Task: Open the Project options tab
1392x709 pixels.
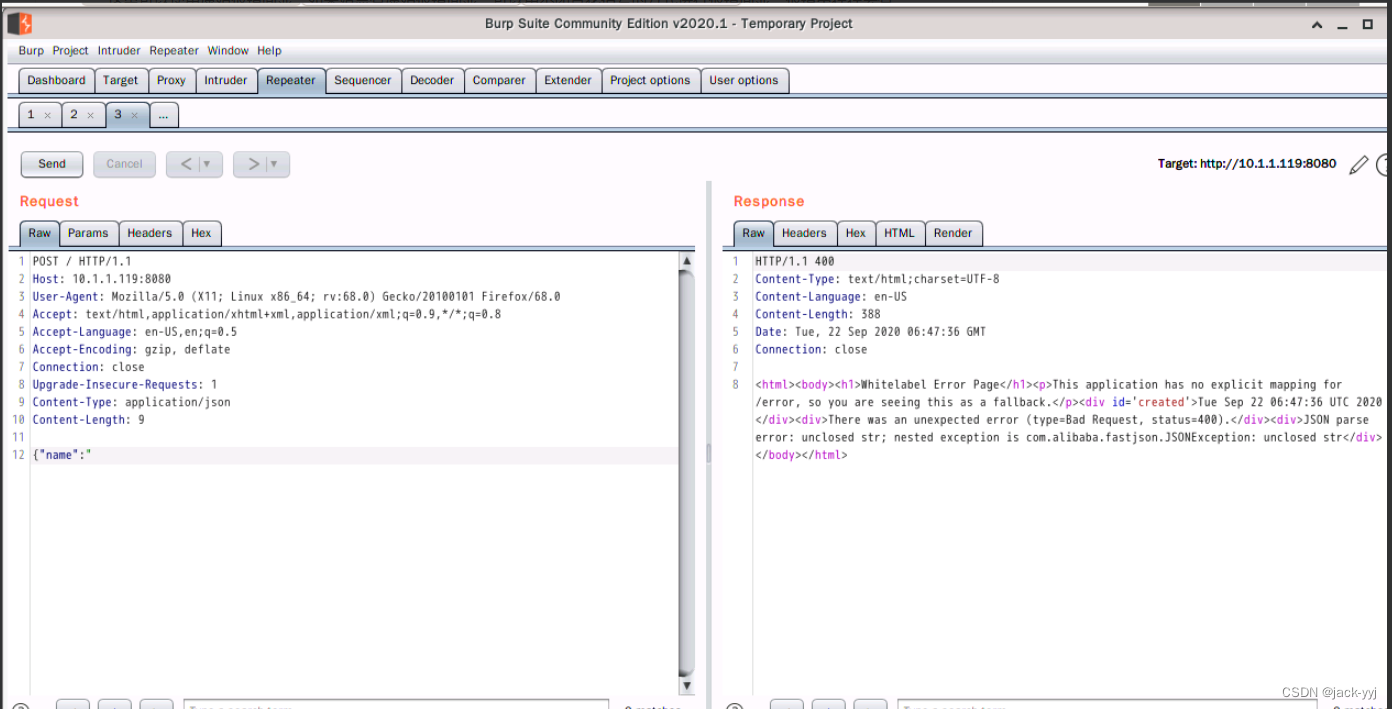Action: click(x=650, y=81)
